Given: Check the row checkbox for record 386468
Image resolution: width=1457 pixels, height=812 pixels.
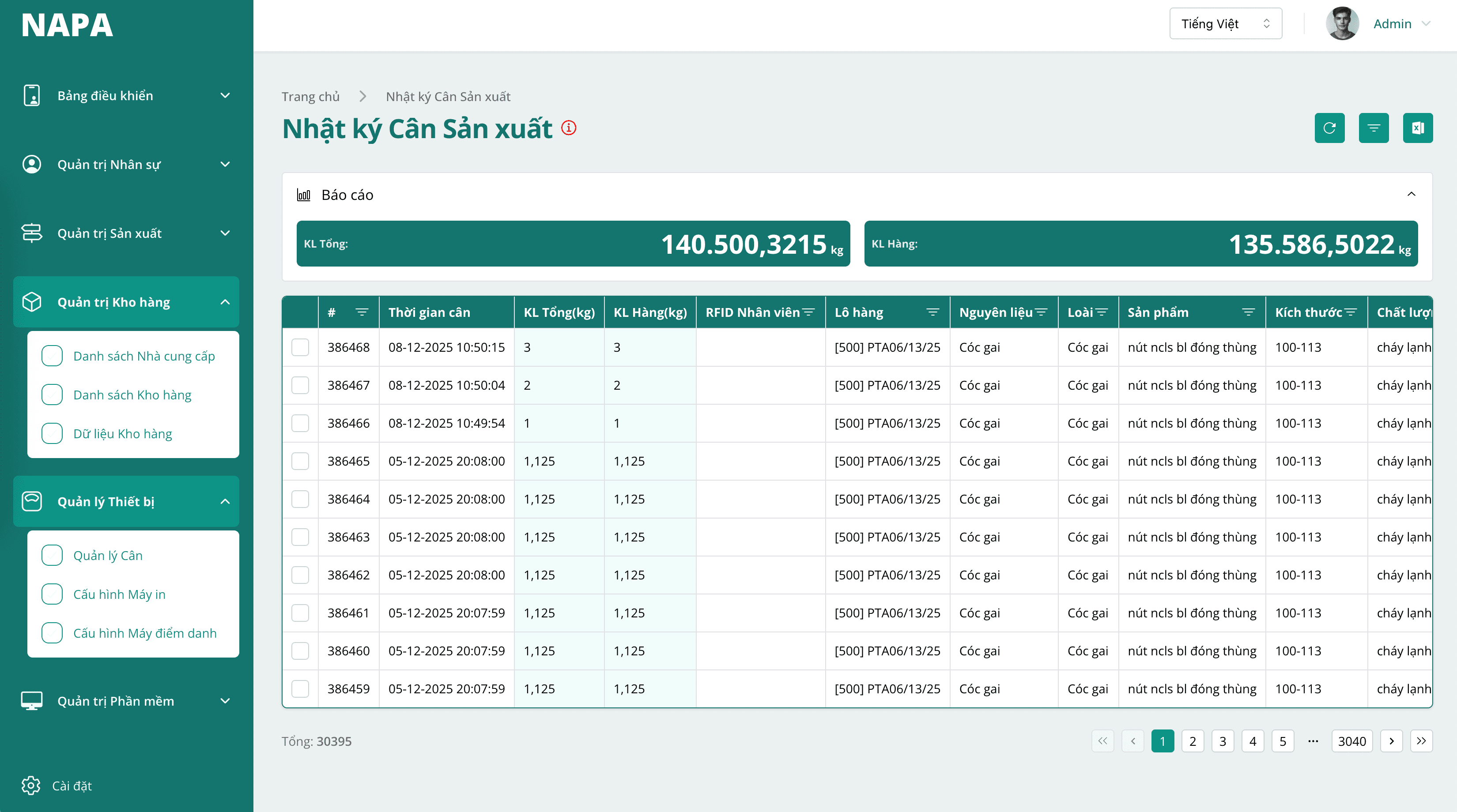Looking at the screenshot, I should pos(300,347).
